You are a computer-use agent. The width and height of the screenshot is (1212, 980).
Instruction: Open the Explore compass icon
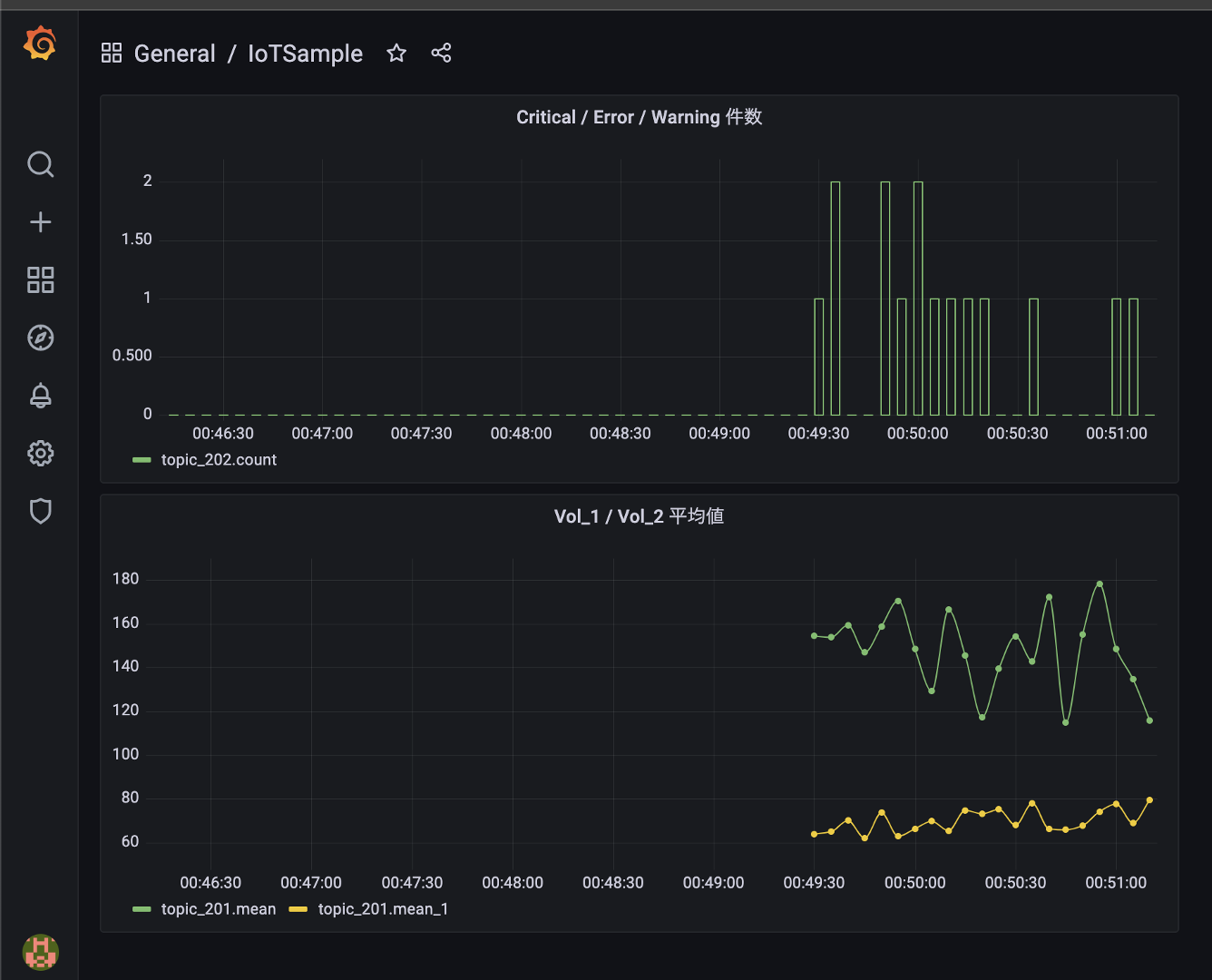point(40,338)
